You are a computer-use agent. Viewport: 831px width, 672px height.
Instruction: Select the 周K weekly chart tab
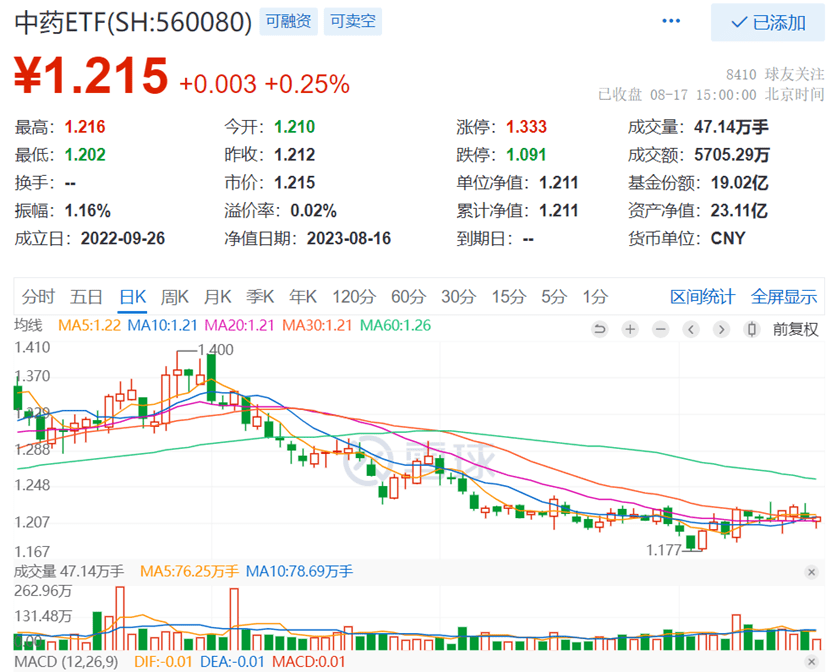(x=175, y=296)
